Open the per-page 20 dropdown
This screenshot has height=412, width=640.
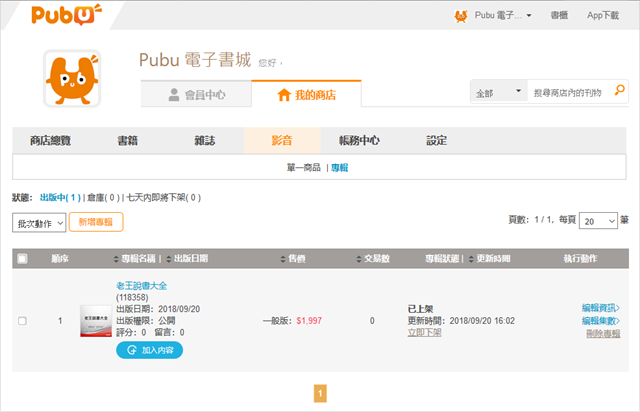click(x=598, y=221)
